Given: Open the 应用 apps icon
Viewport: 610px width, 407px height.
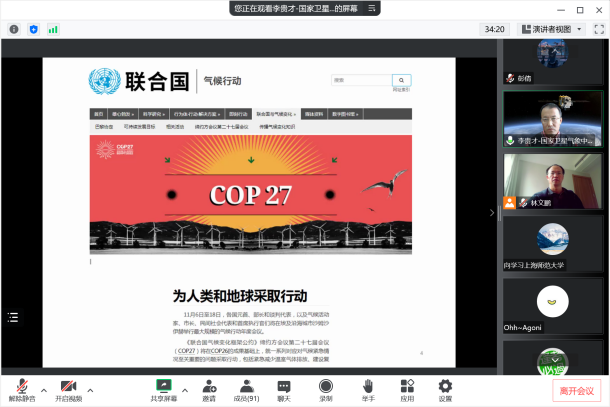Looking at the screenshot, I should (x=407, y=390).
